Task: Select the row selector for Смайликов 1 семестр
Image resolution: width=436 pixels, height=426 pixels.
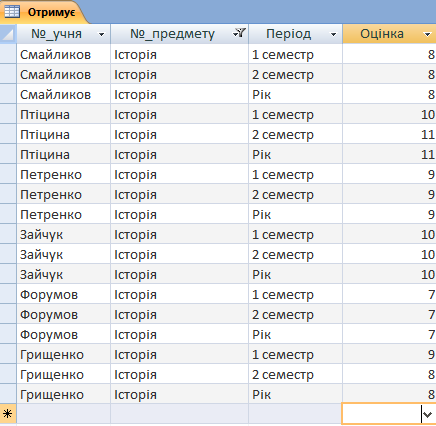Action: tap(8, 54)
